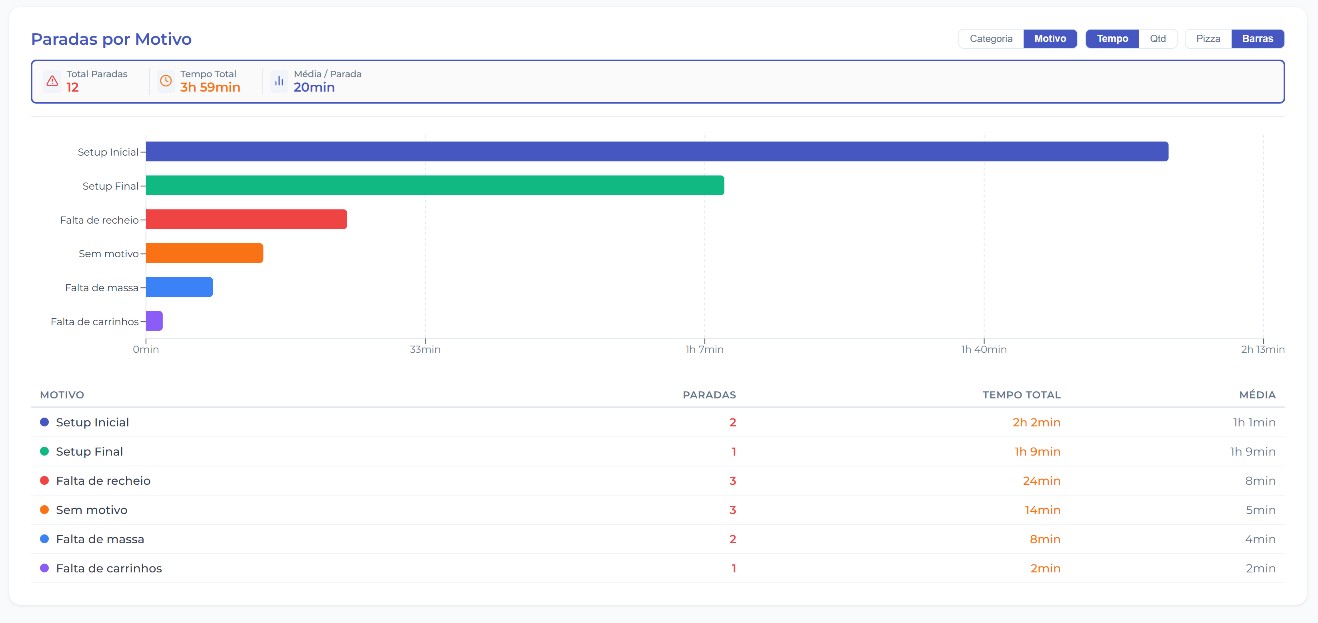The width and height of the screenshot is (1318, 623).
Task: Click the red Falta de recheio bar
Action: click(246, 219)
